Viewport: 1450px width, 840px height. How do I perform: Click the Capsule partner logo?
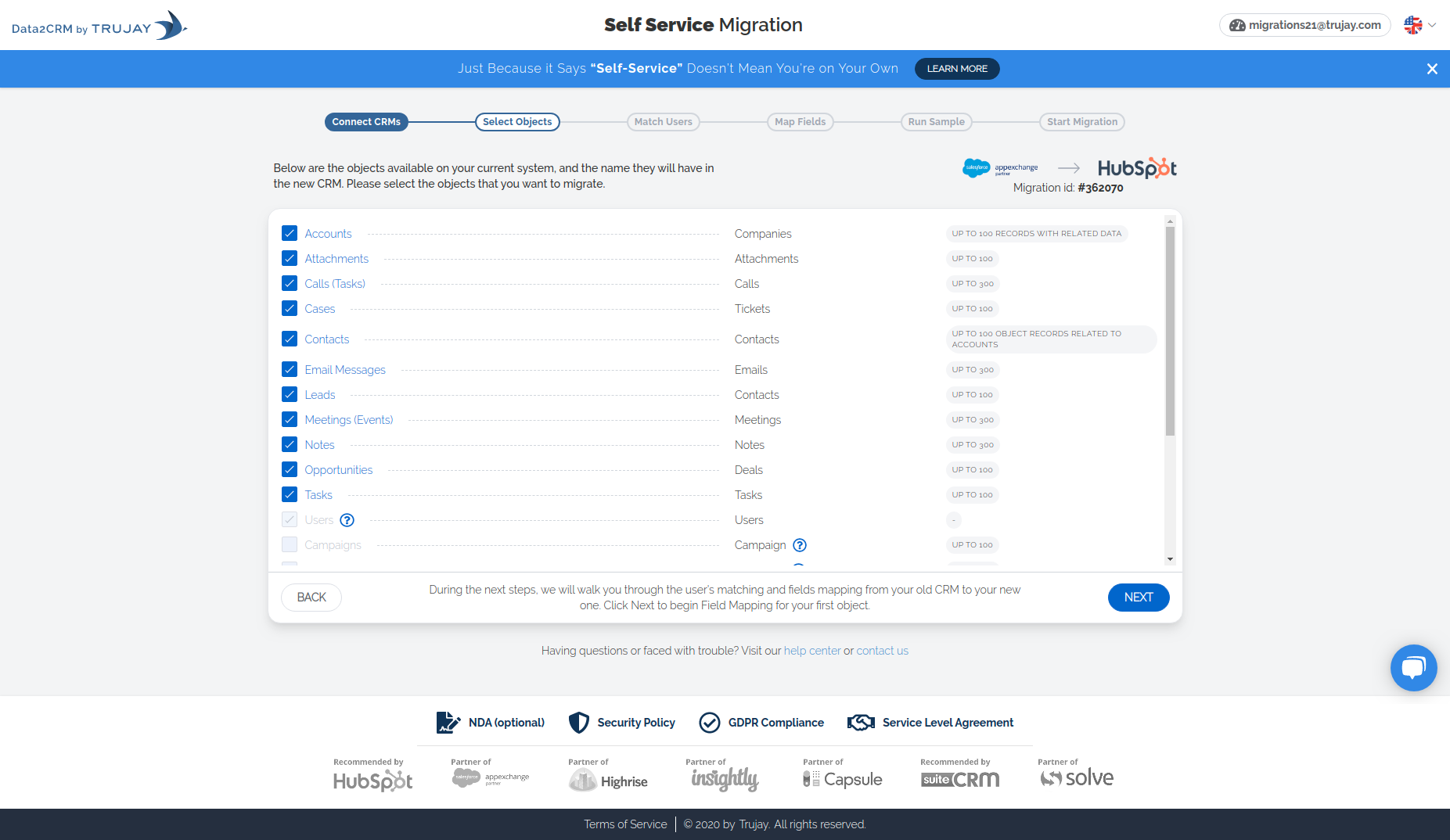pos(843,780)
